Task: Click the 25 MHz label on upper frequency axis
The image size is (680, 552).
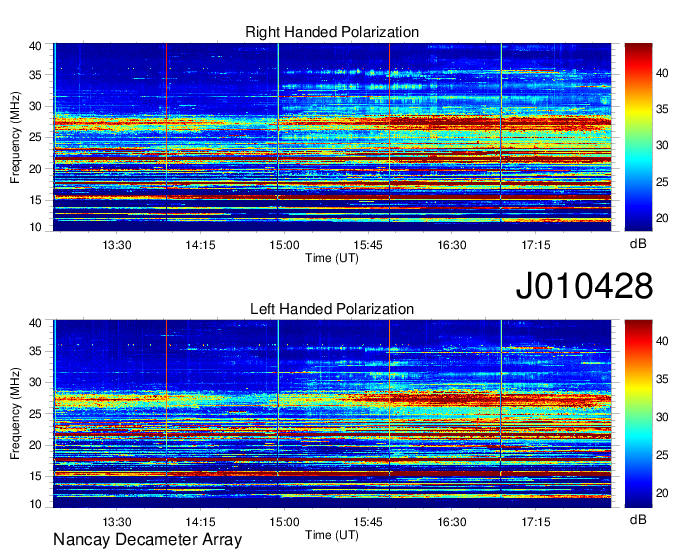Action: tap(35, 137)
